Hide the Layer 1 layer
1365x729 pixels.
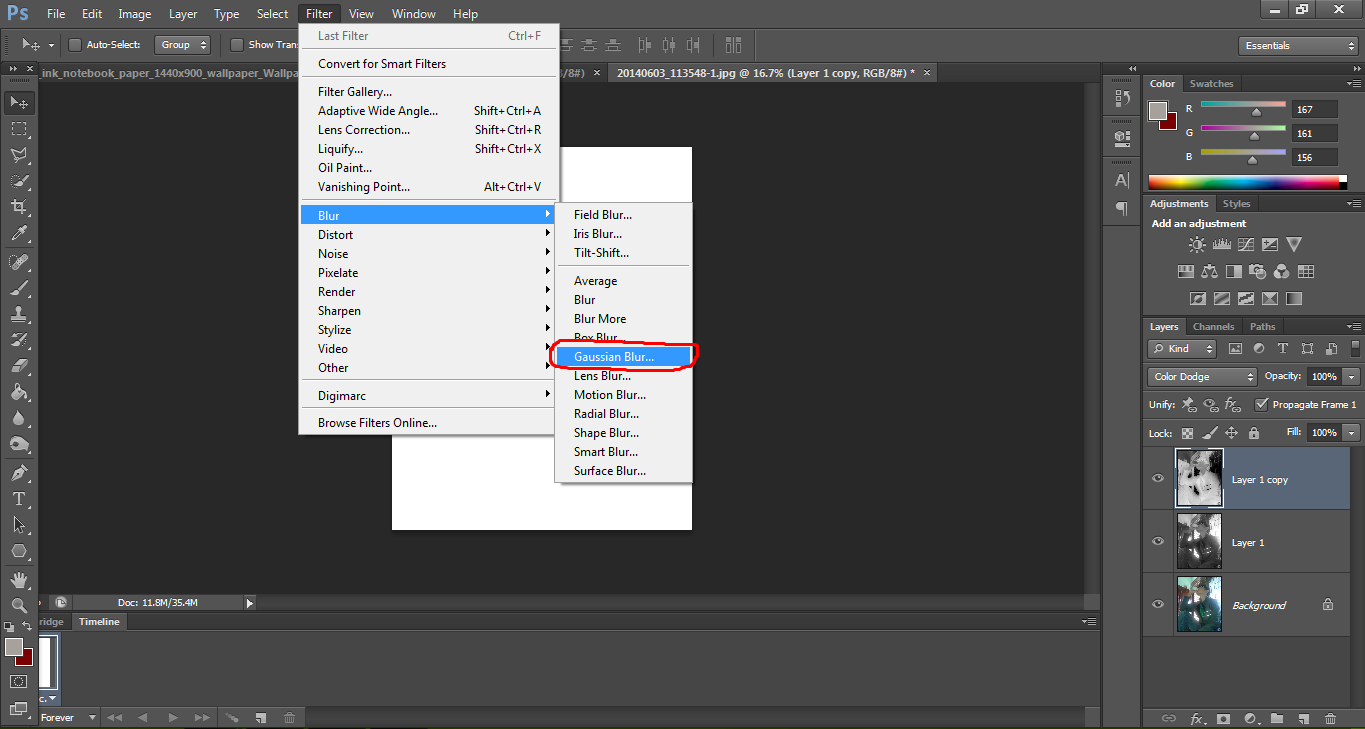[1158, 541]
